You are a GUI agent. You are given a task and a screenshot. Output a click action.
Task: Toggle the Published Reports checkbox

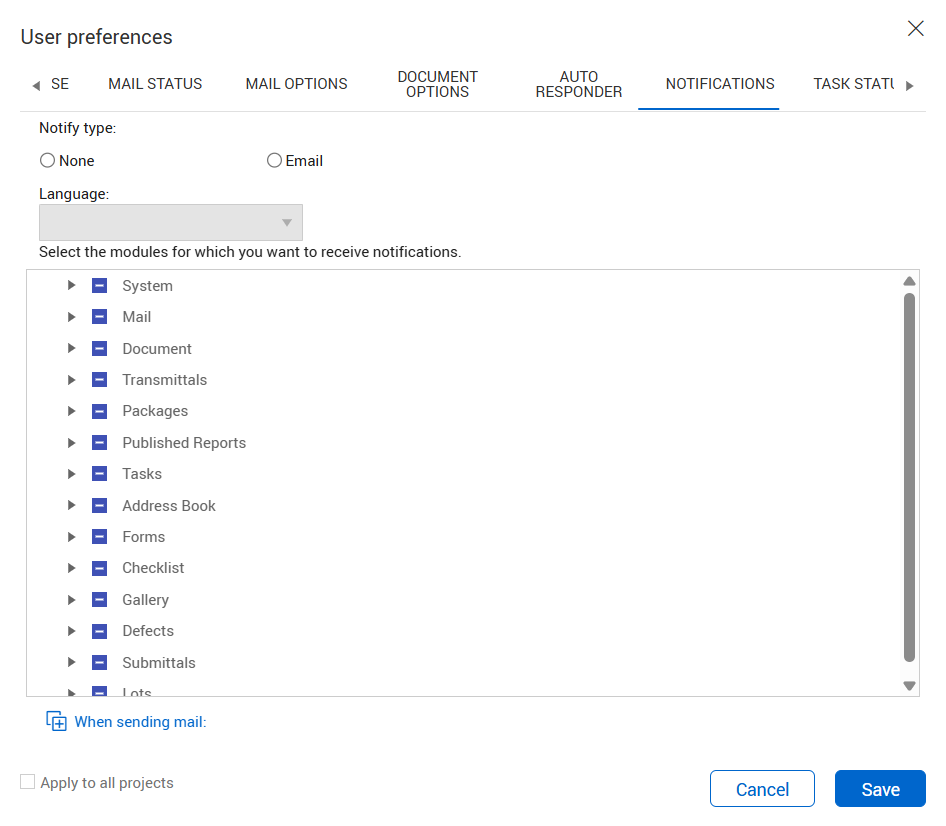[99, 443]
